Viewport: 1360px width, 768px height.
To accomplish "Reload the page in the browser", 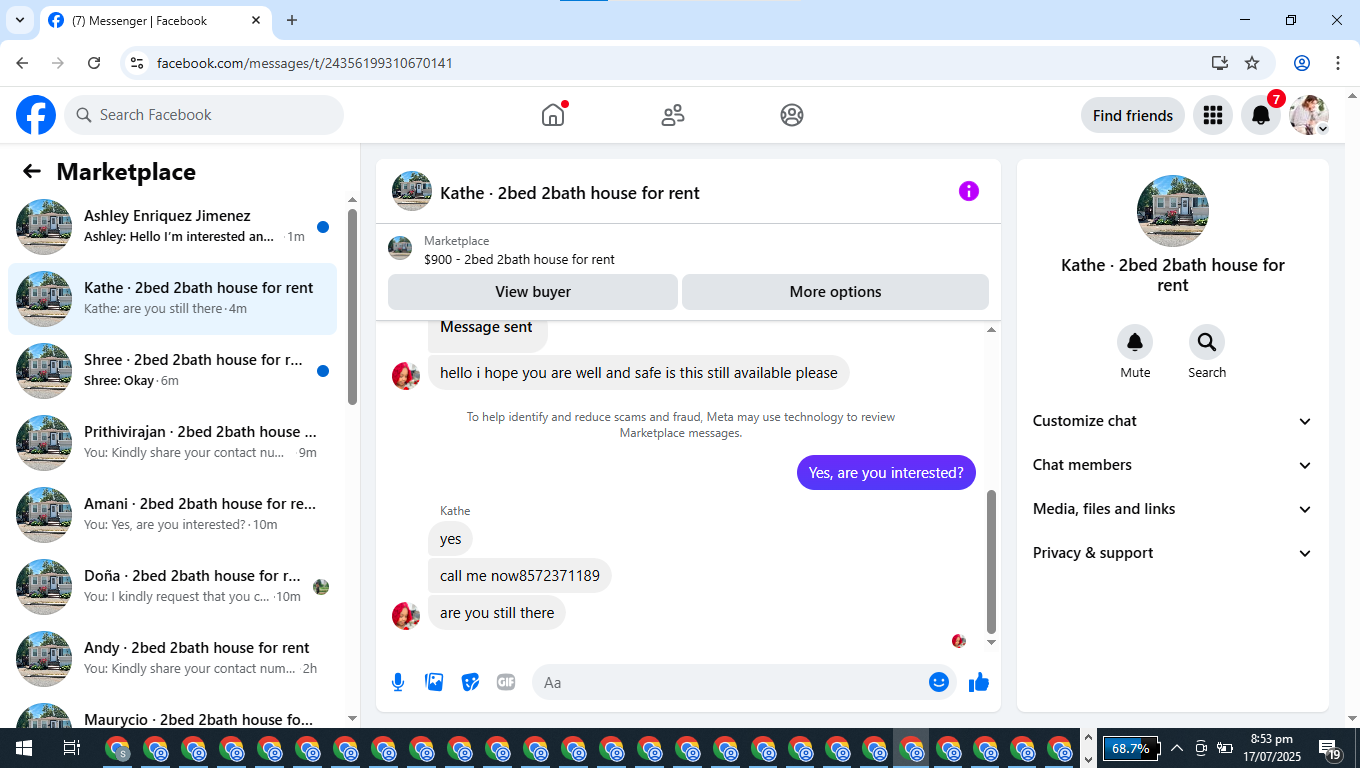I will coord(94,63).
